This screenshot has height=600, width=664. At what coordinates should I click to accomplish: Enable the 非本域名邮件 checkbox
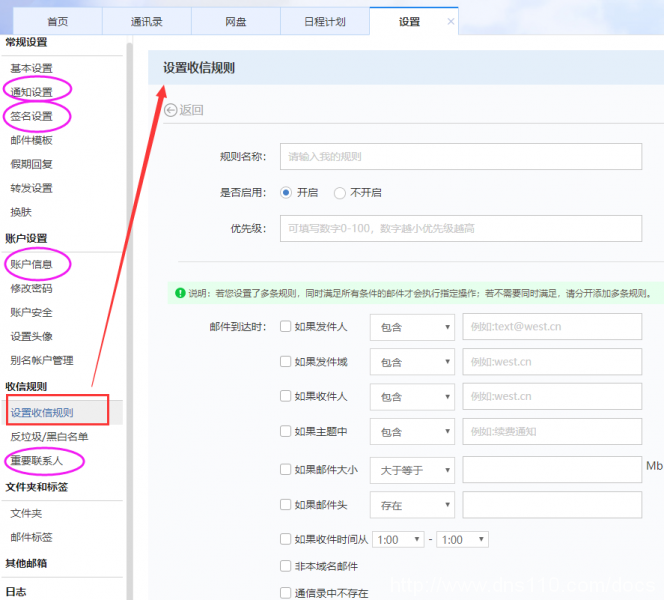pyautogui.click(x=285, y=566)
